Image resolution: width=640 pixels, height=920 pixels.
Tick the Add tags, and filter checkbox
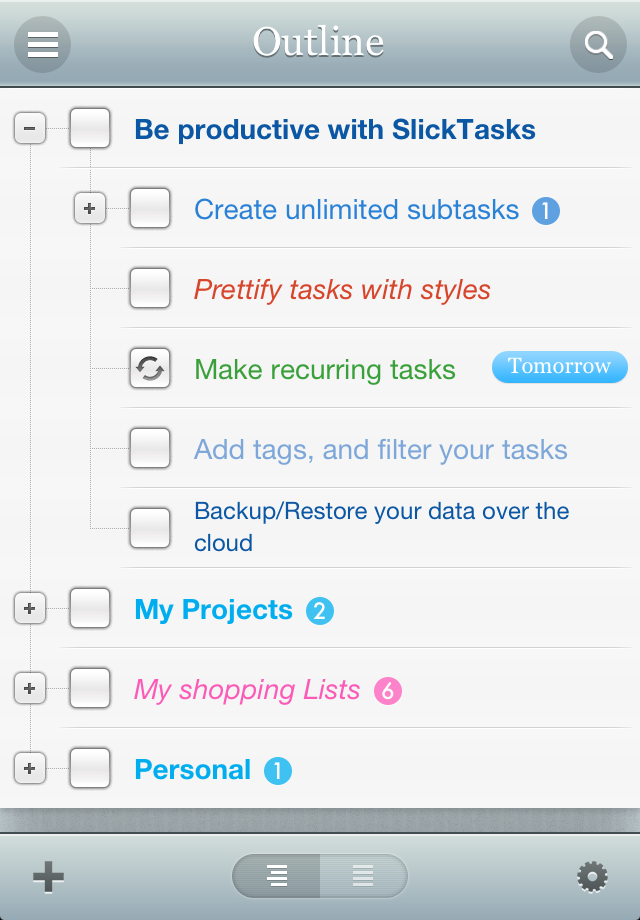[x=150, y=449]
